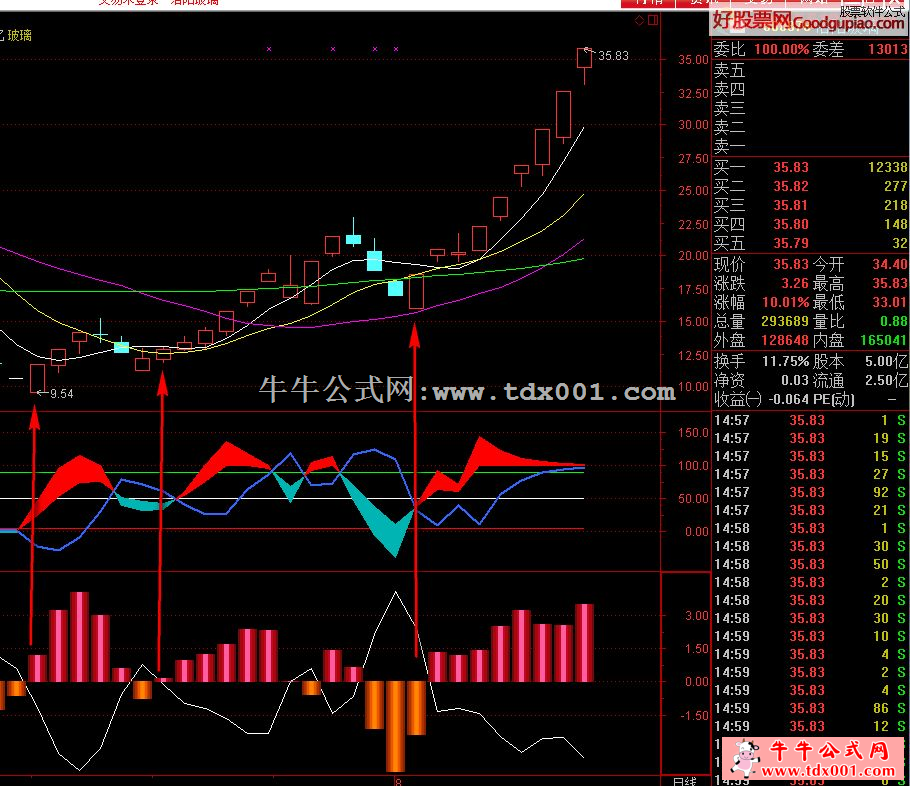910x786 pixels.
Task: Click the cyan candlestick at the chart peak
Action: (353, 238)
